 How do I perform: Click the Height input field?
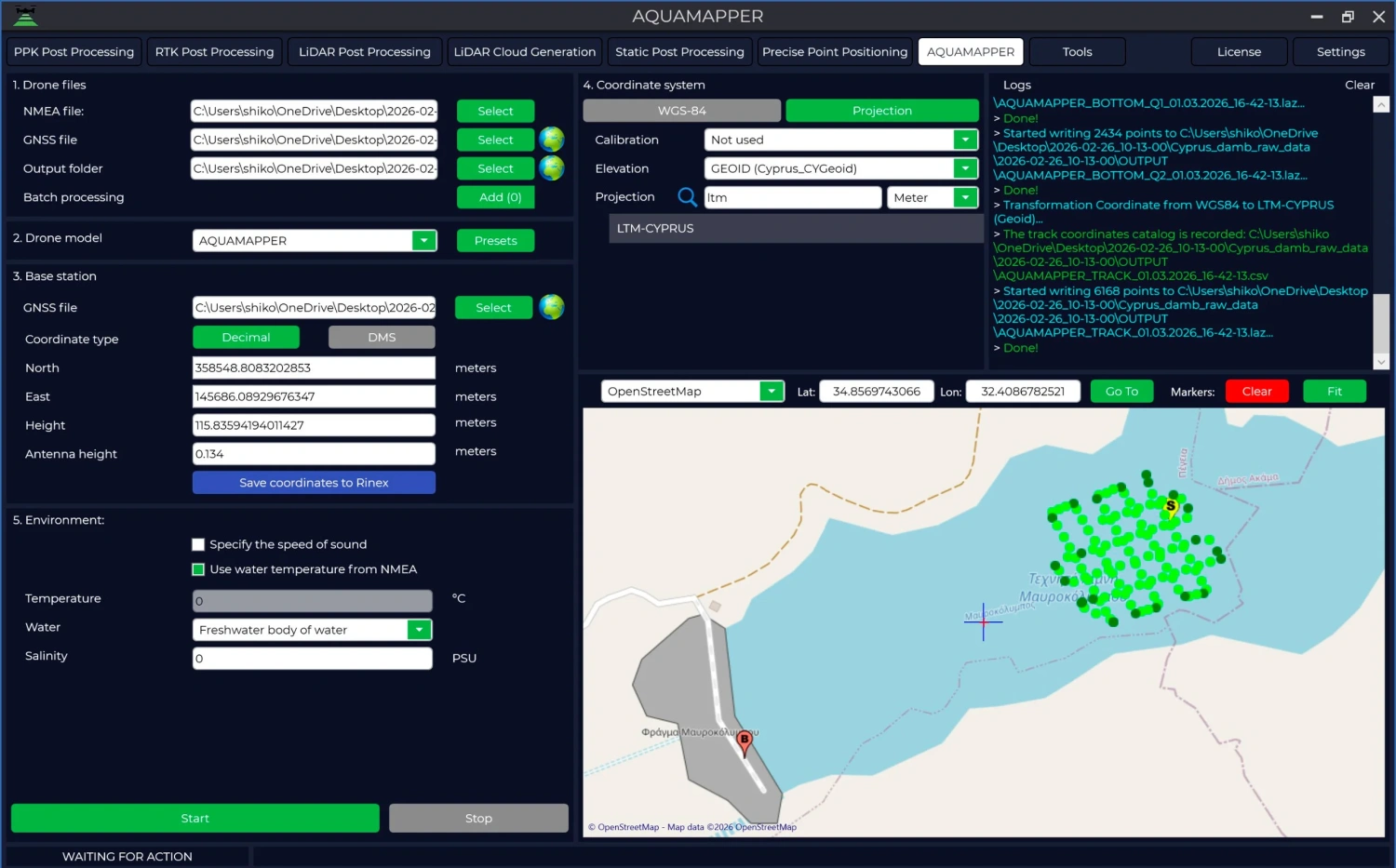click(x=314, y=425)
